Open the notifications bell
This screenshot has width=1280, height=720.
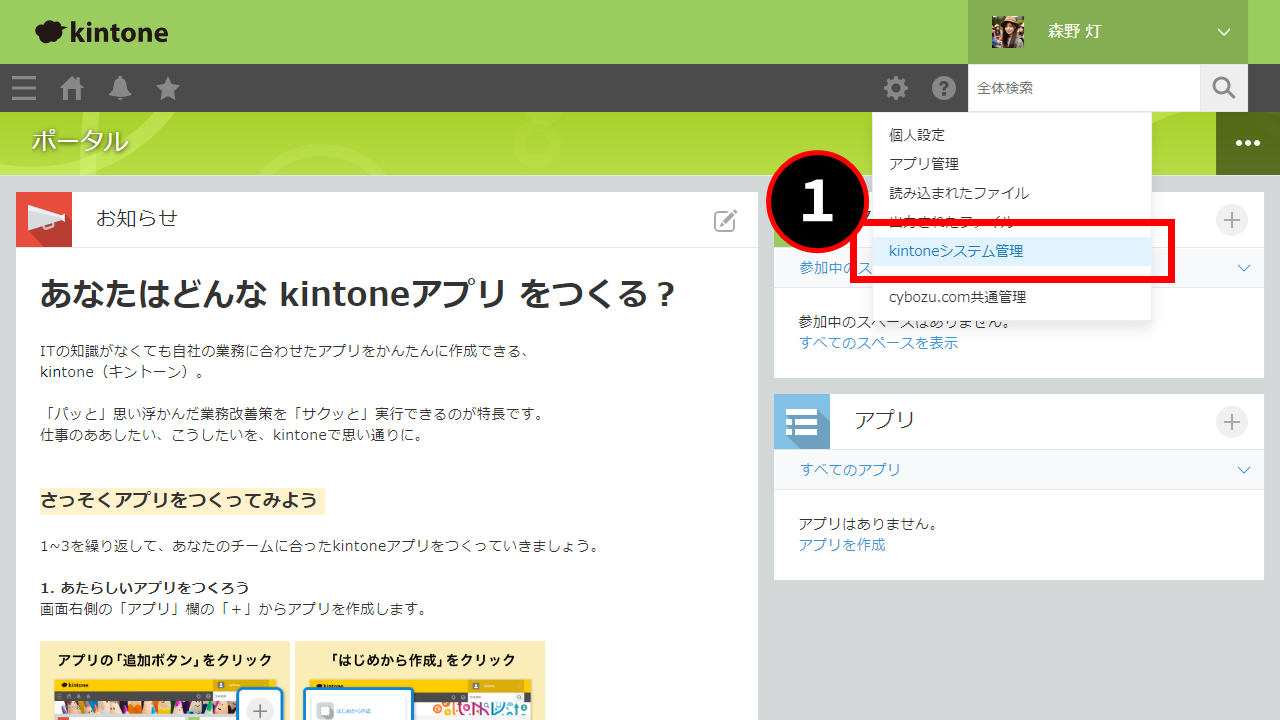pos(120,88)
